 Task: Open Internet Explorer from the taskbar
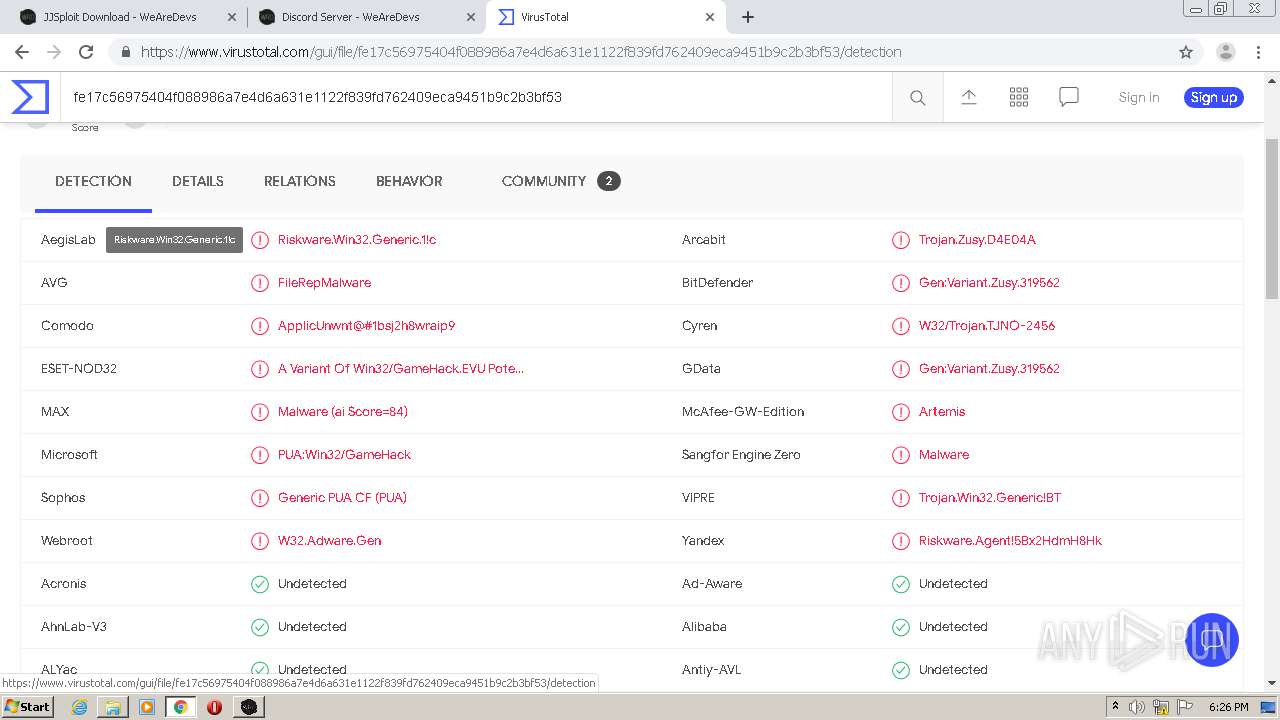[x=79, y=707]
